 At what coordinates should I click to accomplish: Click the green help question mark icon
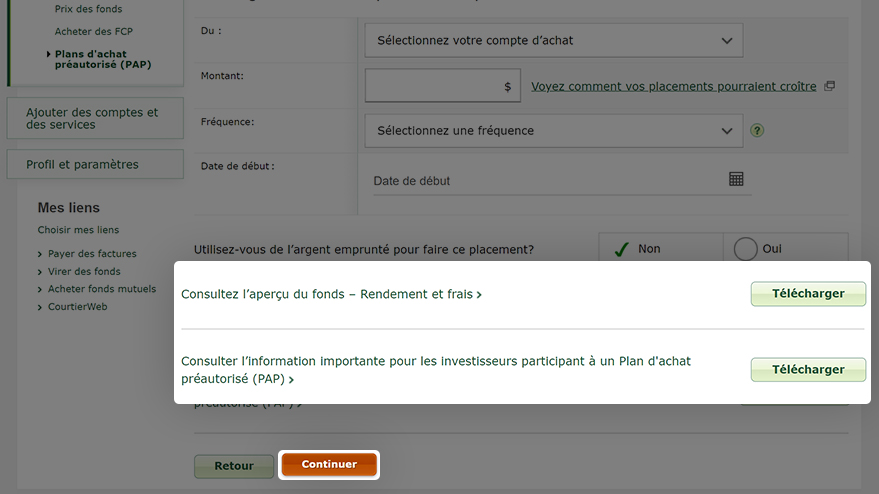point(757,131)
